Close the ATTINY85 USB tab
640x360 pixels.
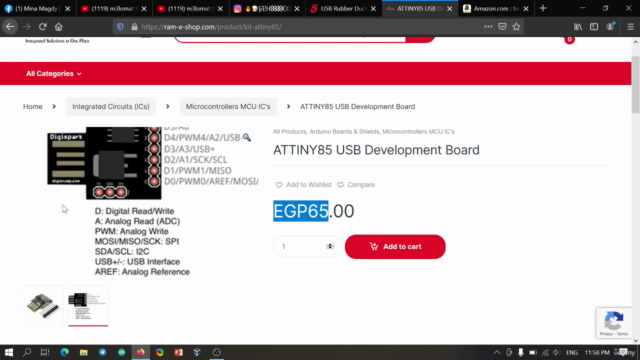[x=449, y=9]
